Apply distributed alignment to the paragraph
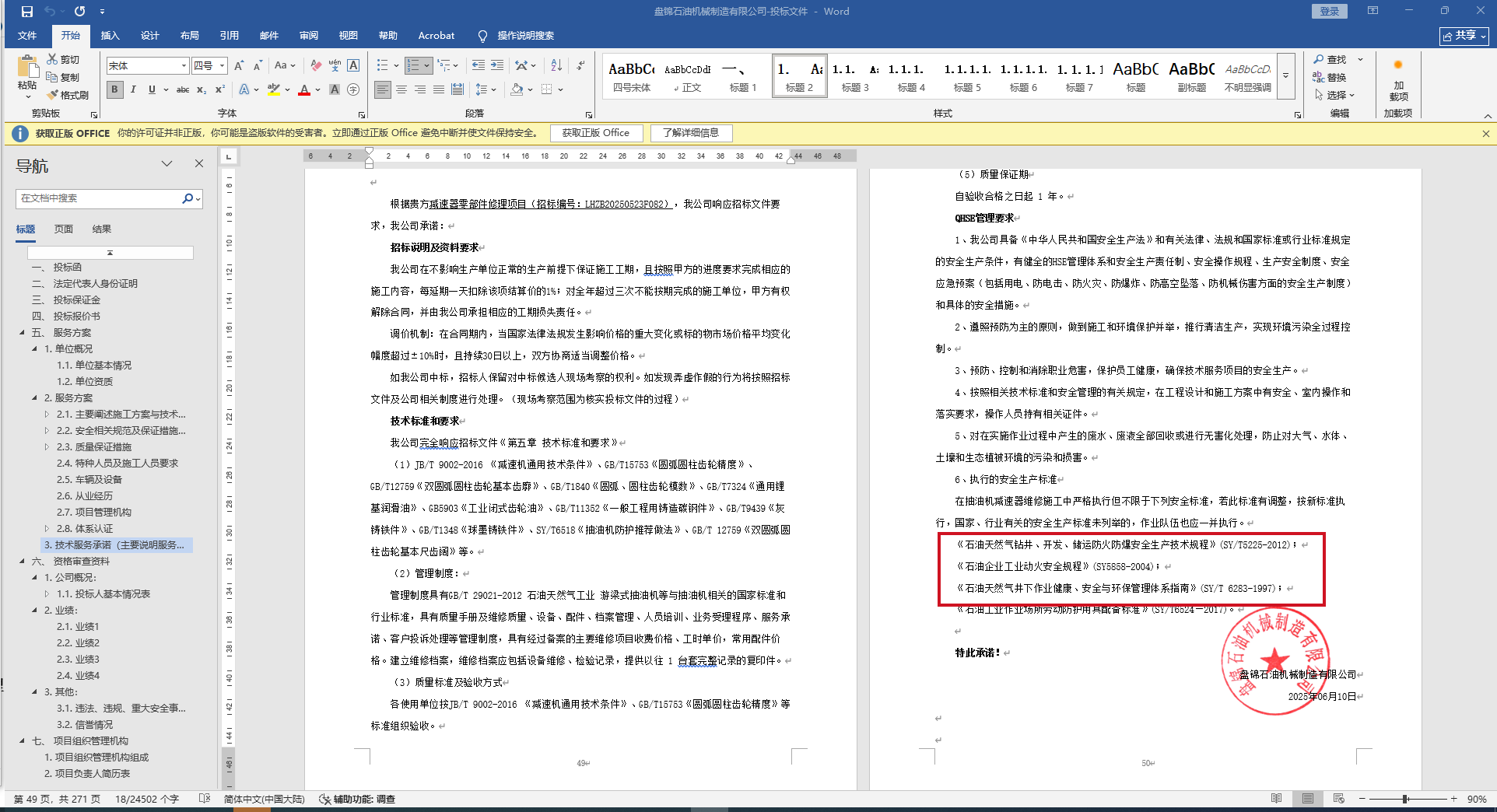 (458, 89)
